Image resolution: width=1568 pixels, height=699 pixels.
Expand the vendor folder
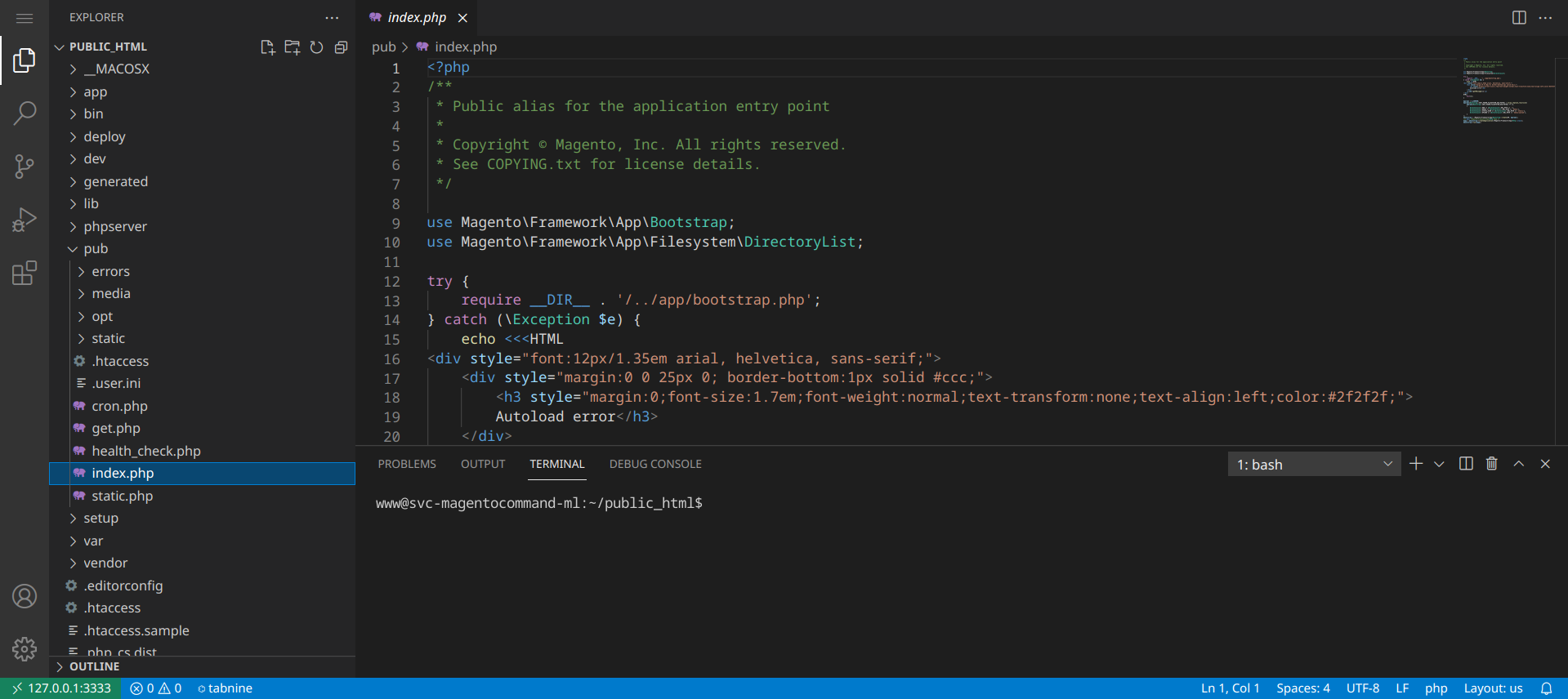[105, 563]
